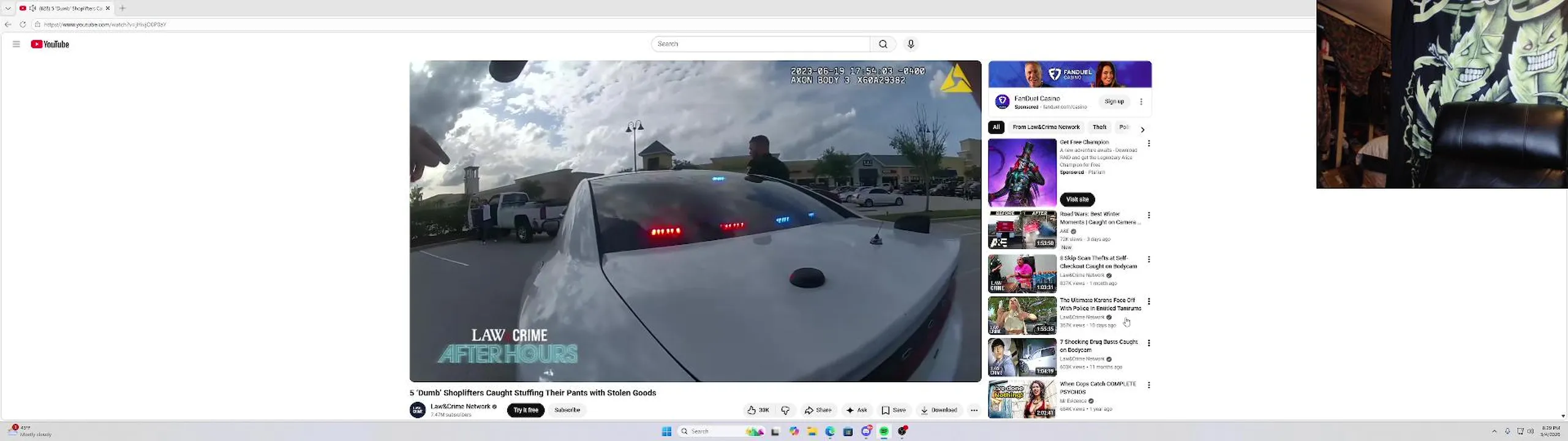This screenshot has height=441, width=1568.
Task: Click the FanDuel Casino banner ad image
Action: click(1070, 75)
